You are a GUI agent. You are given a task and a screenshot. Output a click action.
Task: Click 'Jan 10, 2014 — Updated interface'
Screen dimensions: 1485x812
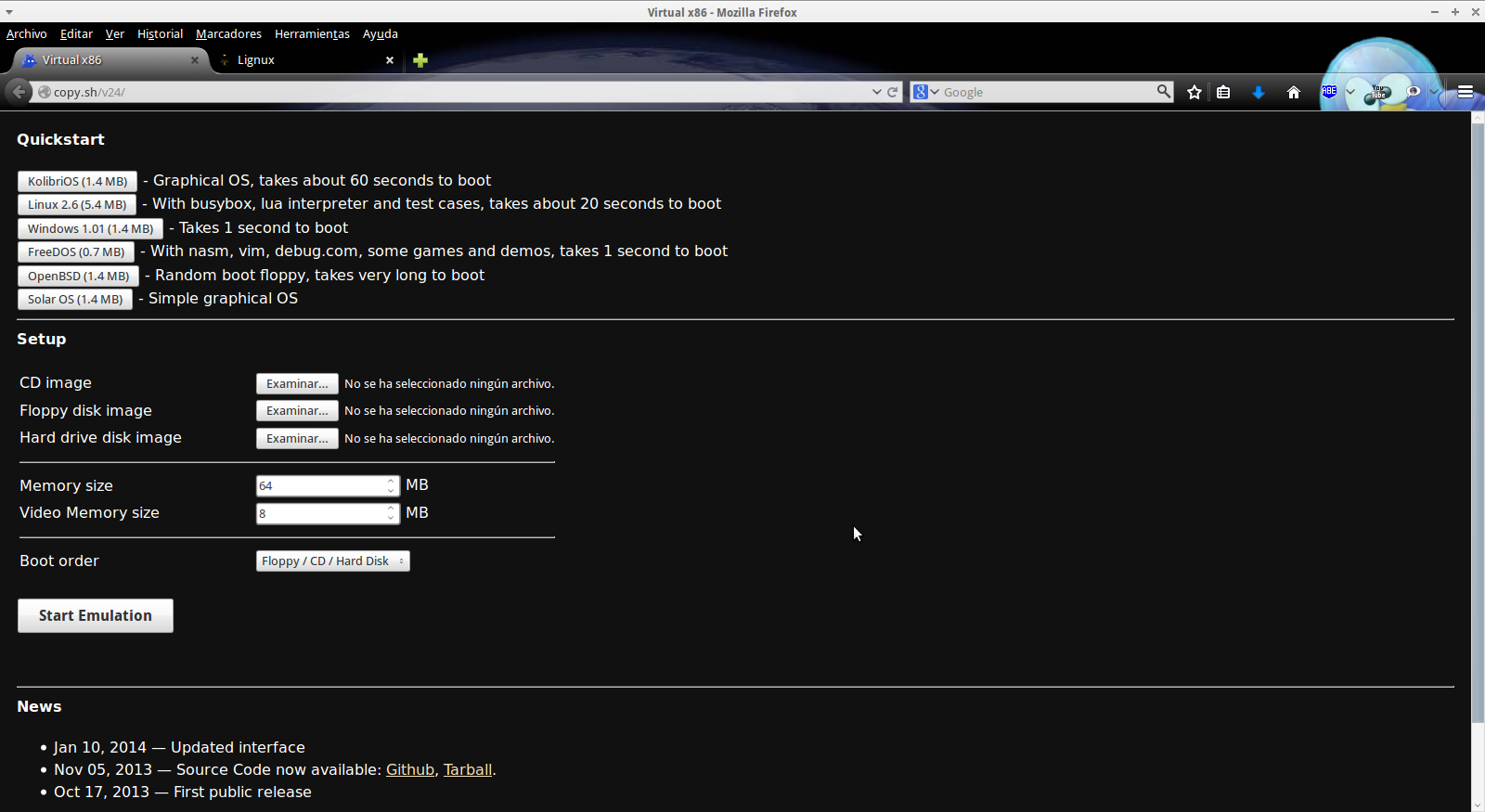[x=179, y=748]
